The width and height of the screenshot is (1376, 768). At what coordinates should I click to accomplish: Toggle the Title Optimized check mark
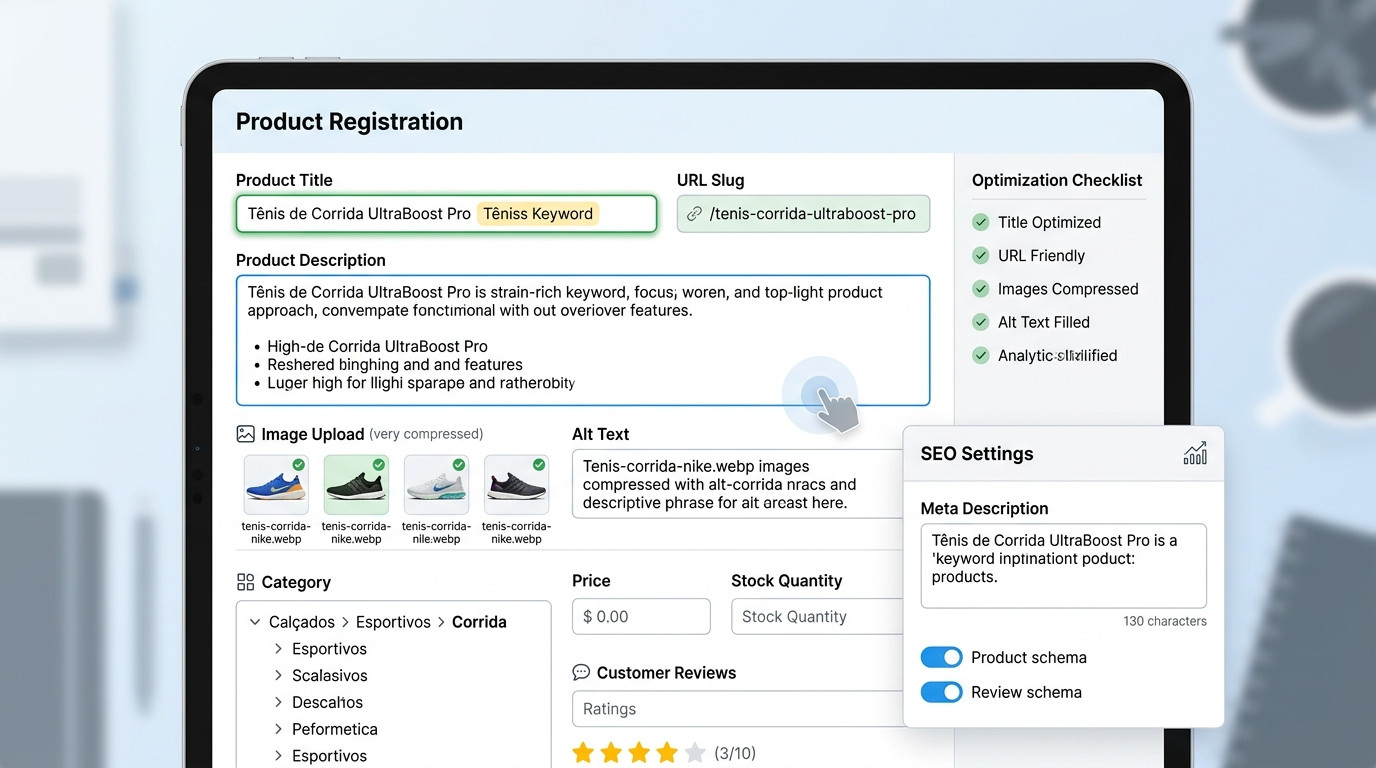pos(981,222)
